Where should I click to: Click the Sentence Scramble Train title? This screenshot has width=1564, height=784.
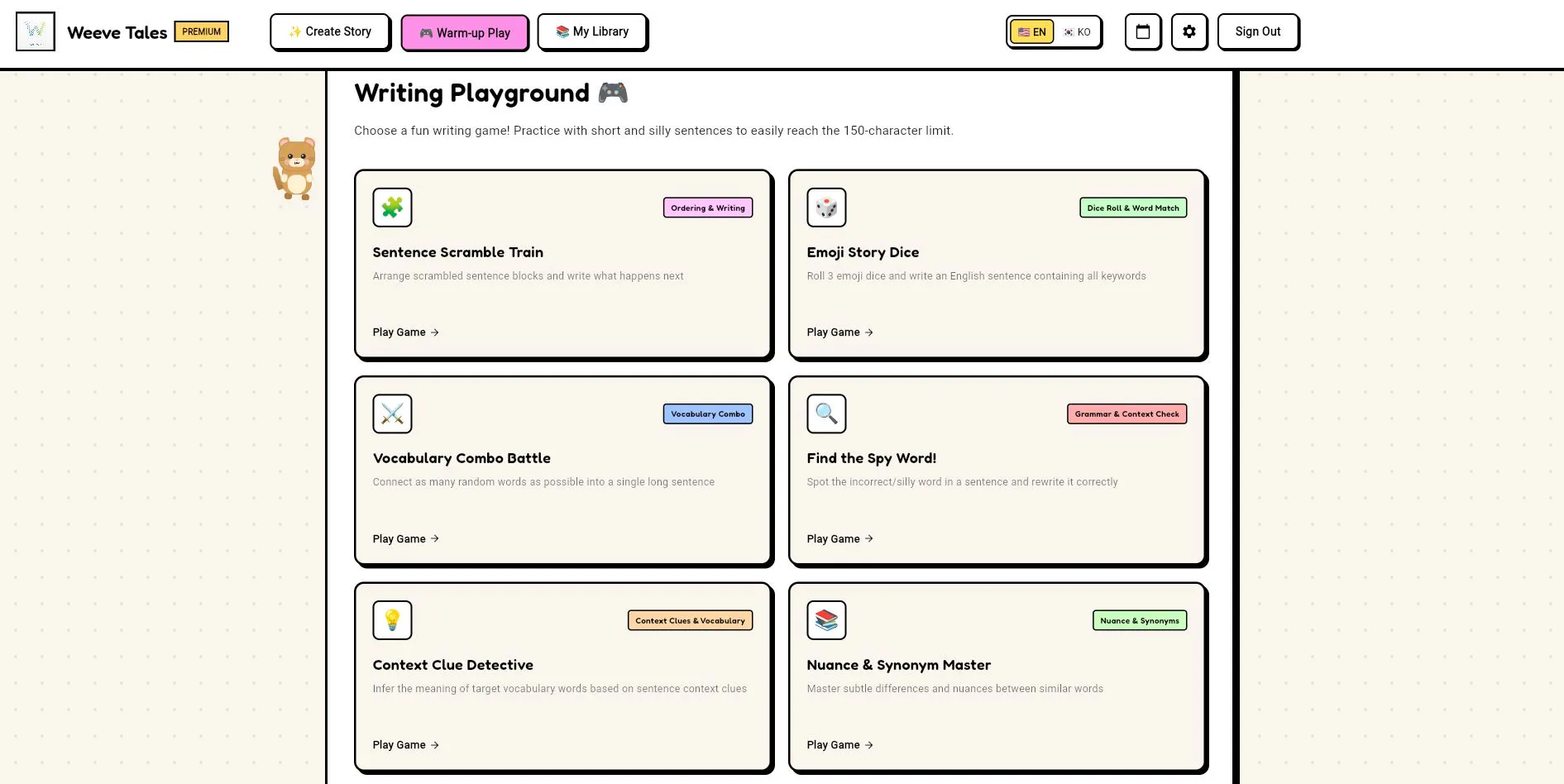coord(458,252)
